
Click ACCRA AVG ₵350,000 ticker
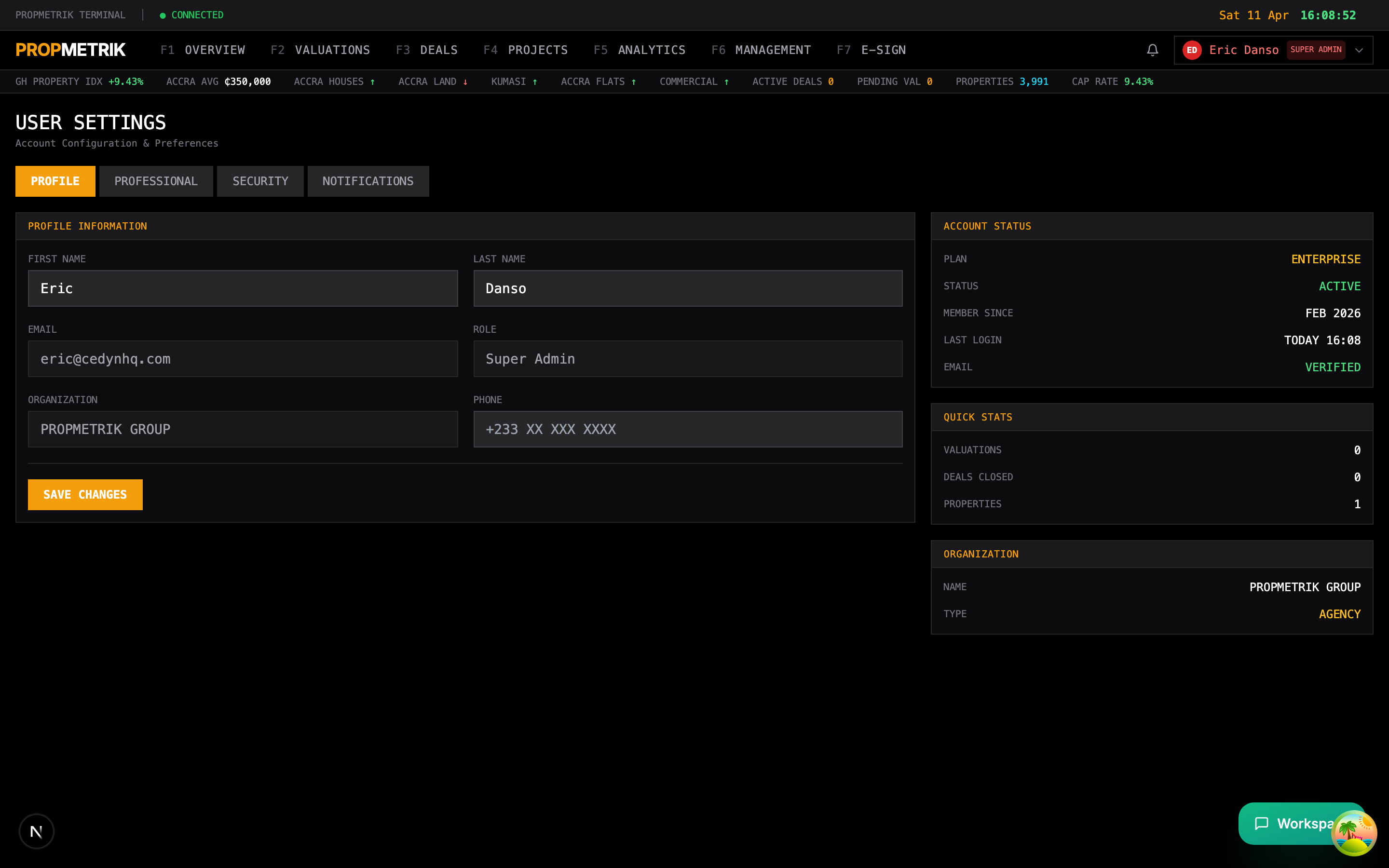[218, 81]
